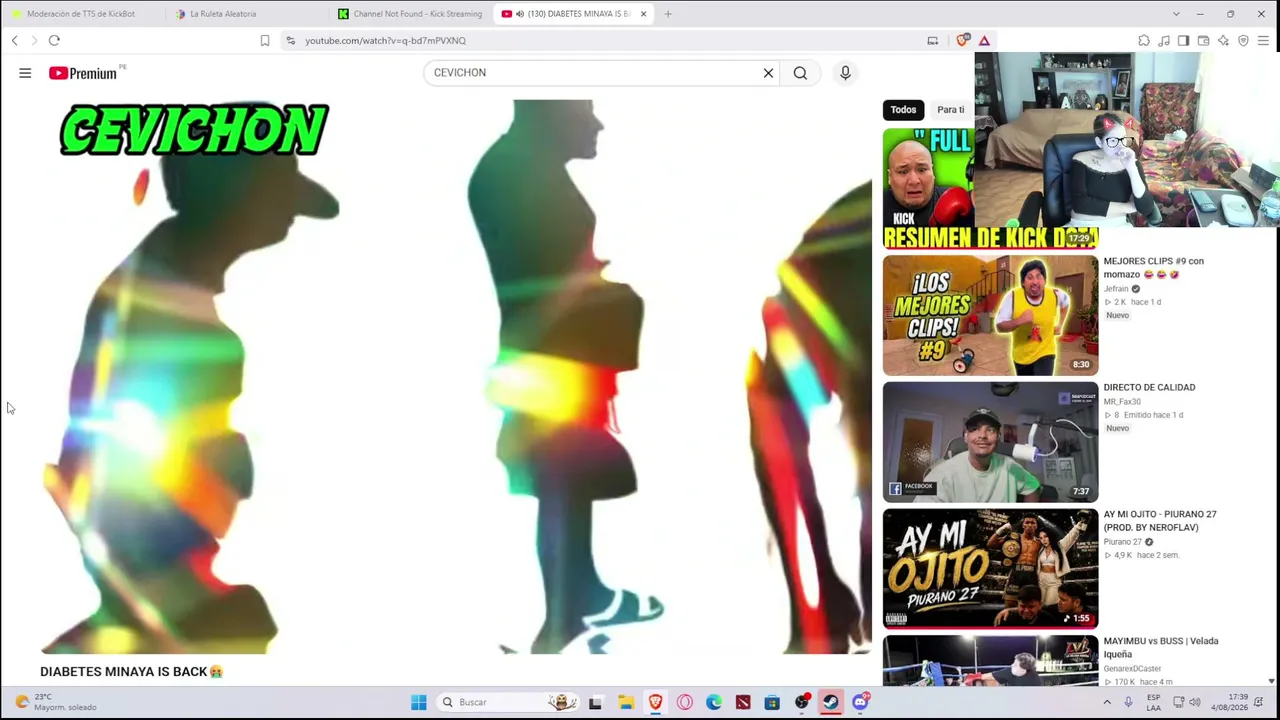Open the browser main menu
Screen dimensions: 1280x720
(1263, 41)
